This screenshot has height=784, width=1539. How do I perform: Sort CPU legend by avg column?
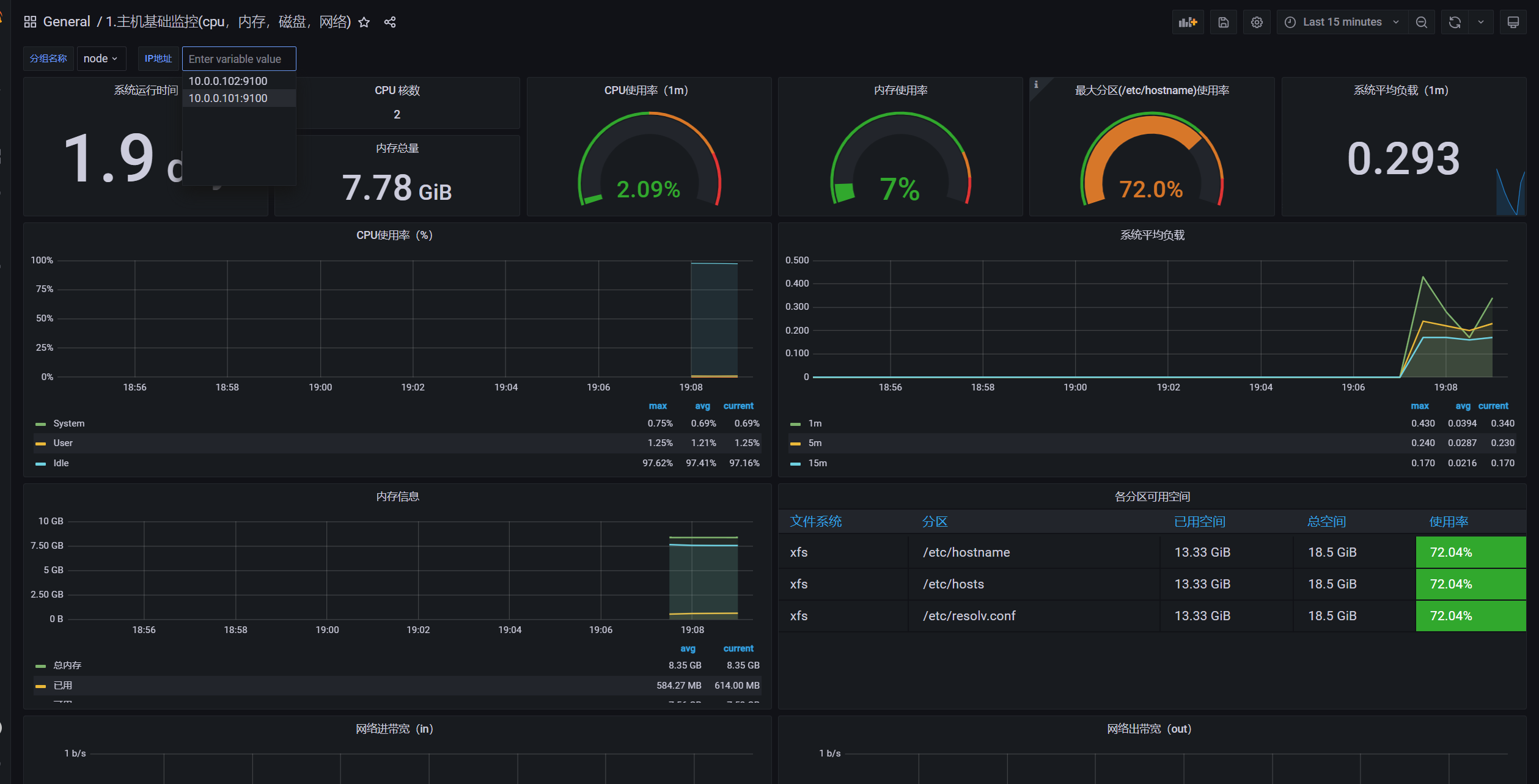tap(702, 406)
